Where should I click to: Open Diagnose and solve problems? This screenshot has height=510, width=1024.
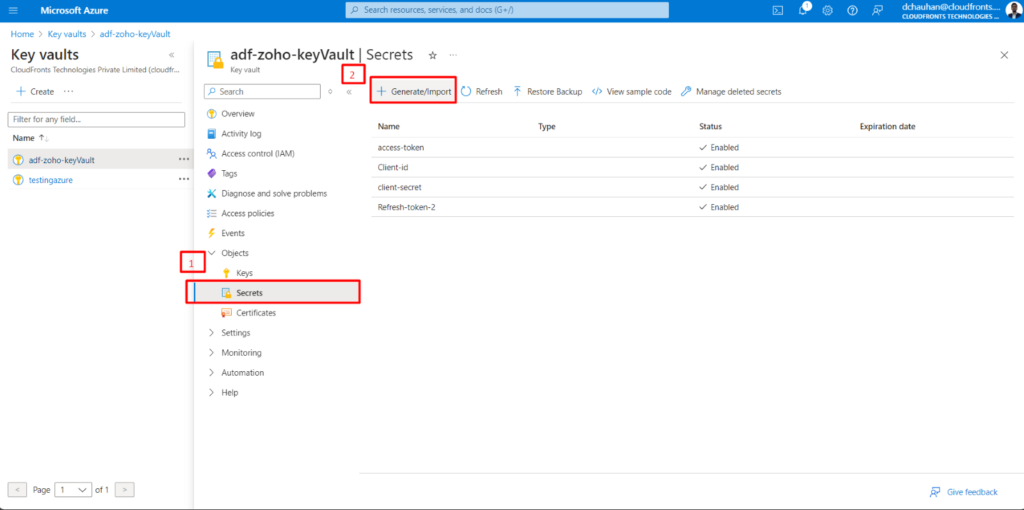[x=274, y=193]
